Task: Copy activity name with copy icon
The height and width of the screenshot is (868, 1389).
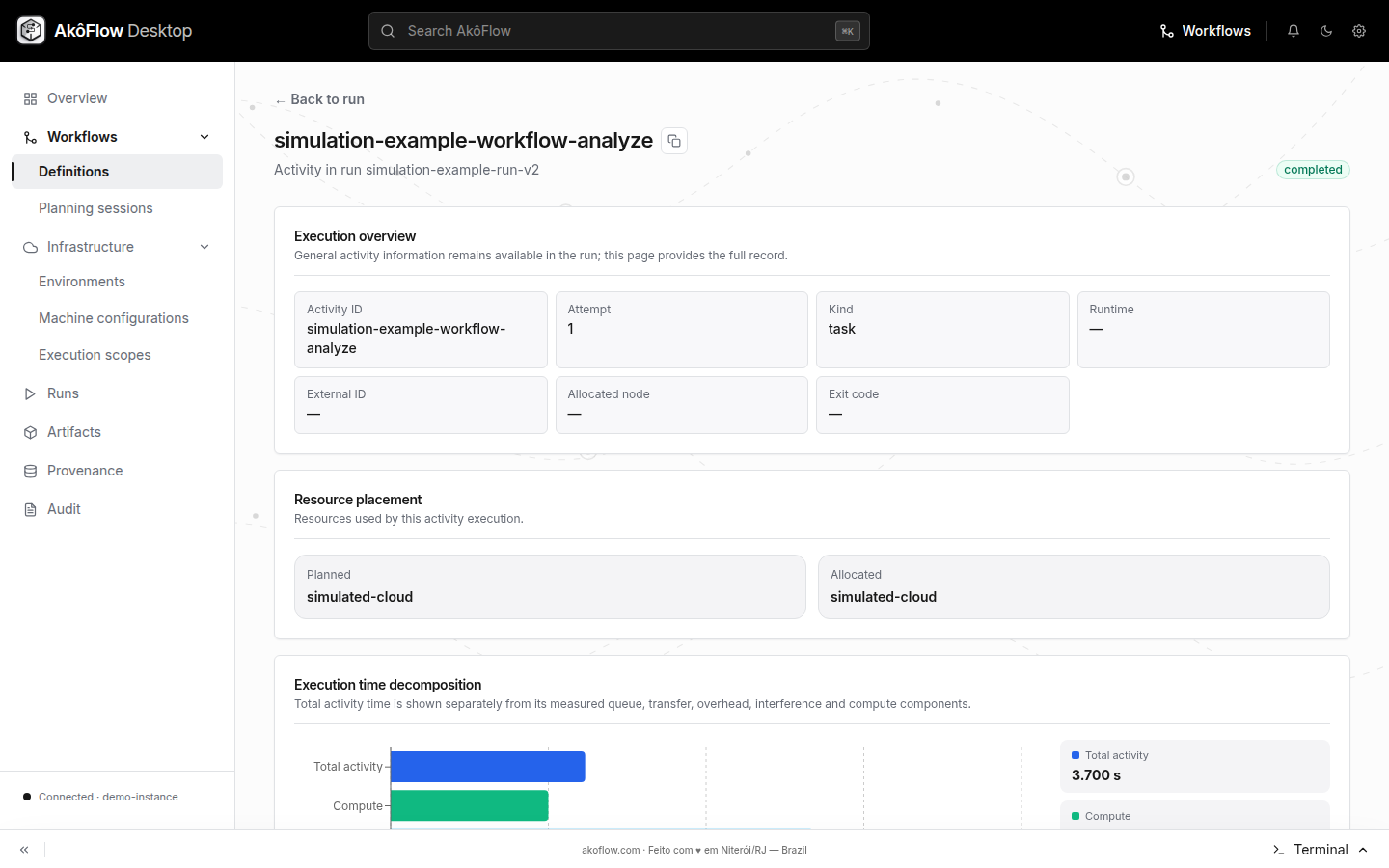Action: [674, 141]
